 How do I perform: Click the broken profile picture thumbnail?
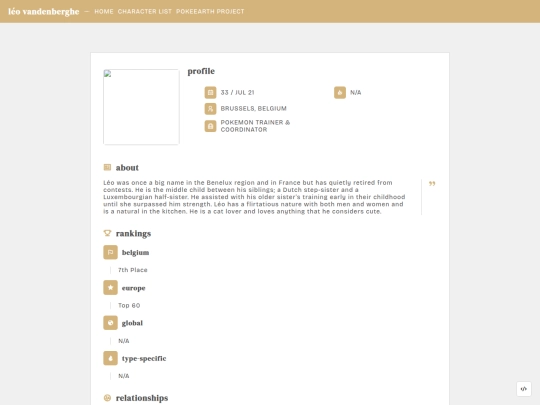coord(141,107)
